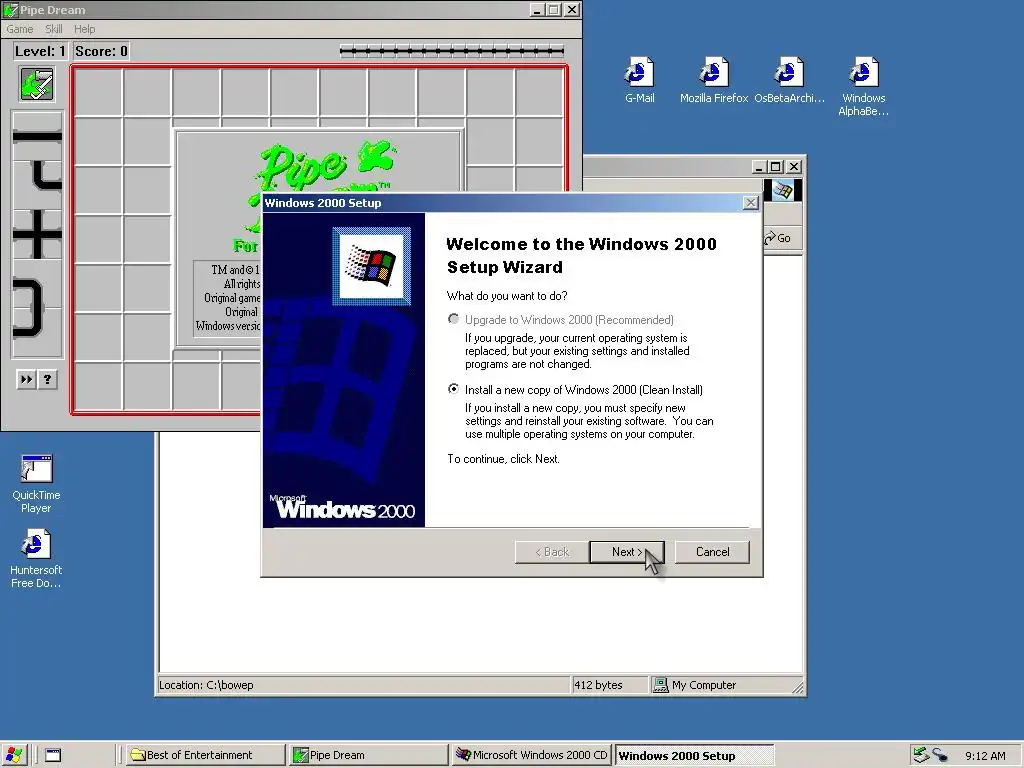
Task: Switch to Windows 2000 Setup taskbar item
Action: pos(694,756)
